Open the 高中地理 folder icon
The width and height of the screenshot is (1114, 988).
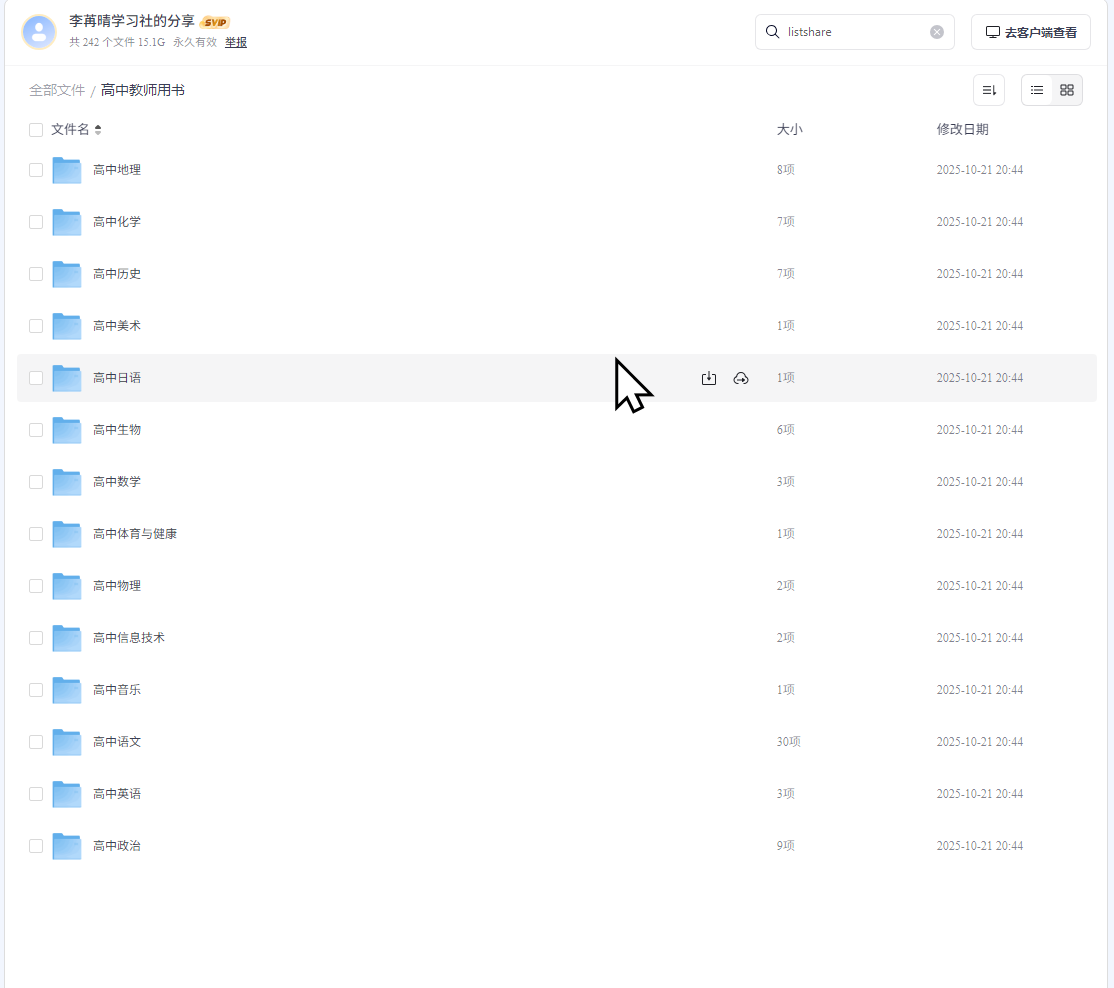67,170
